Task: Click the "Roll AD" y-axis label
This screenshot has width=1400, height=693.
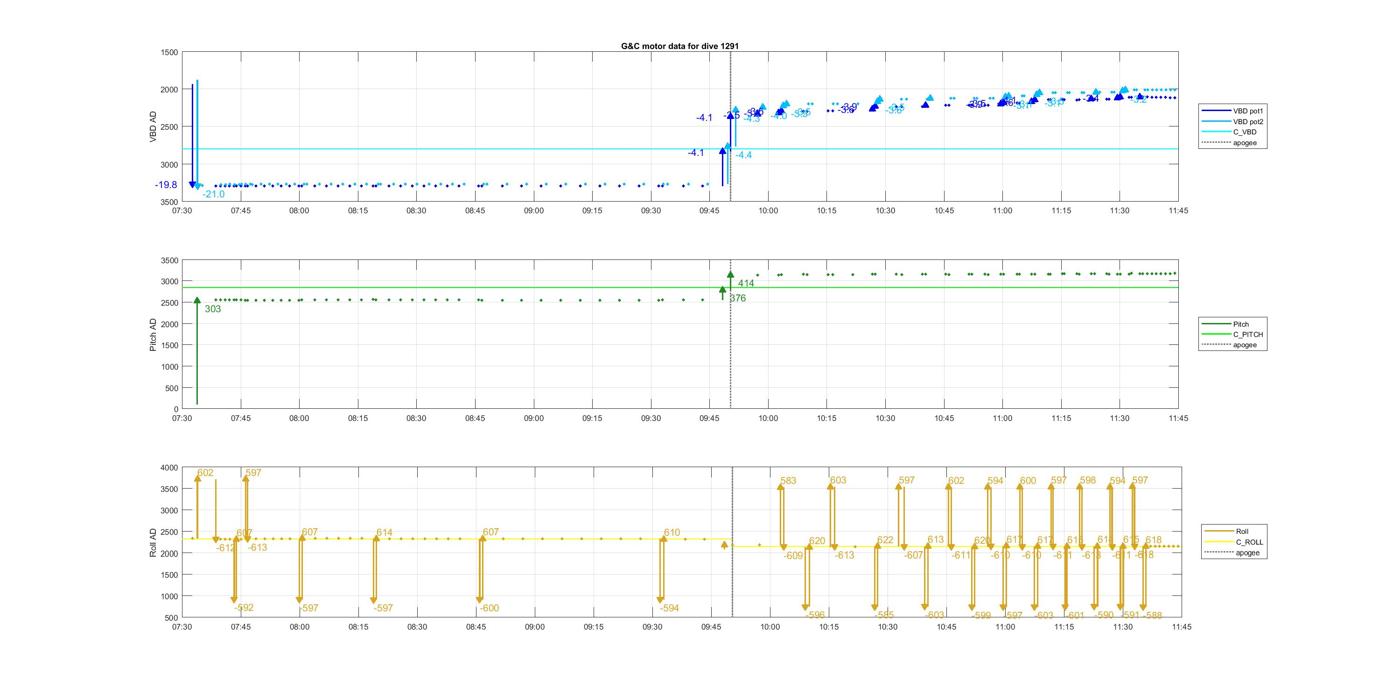Action: tap(154, 542)
